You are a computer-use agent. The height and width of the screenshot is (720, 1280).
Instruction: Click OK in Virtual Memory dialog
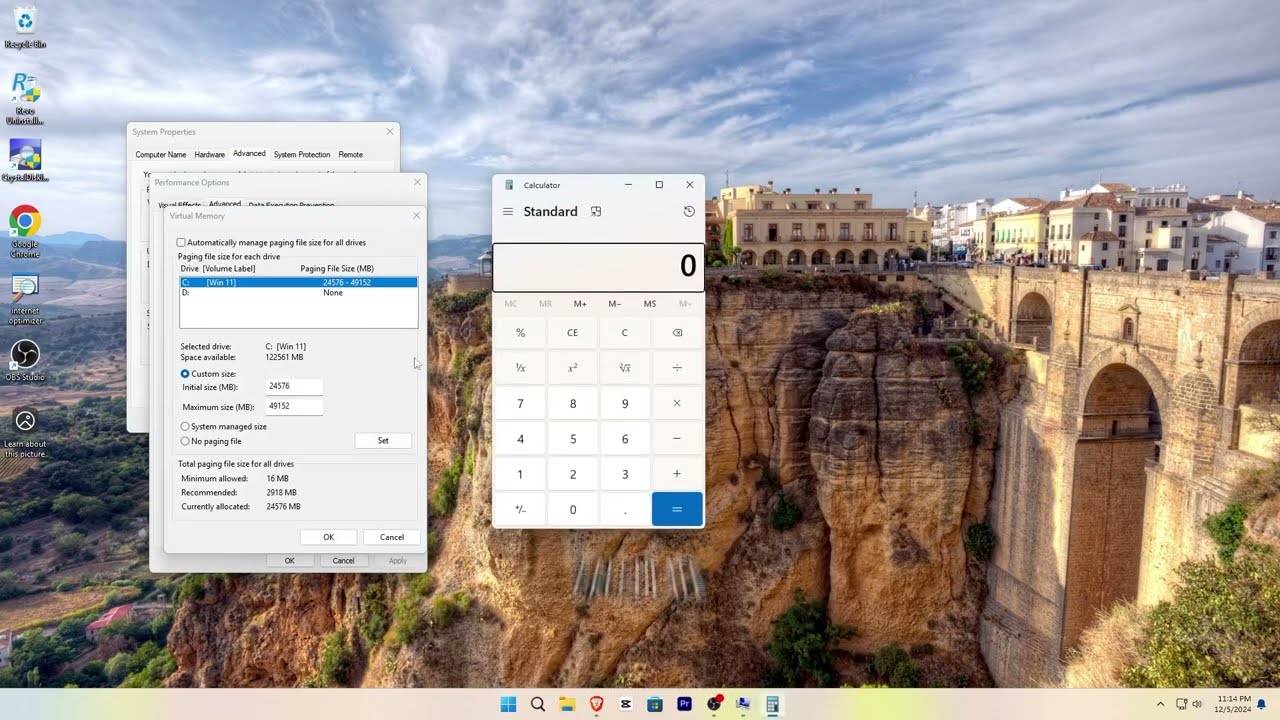328,537
